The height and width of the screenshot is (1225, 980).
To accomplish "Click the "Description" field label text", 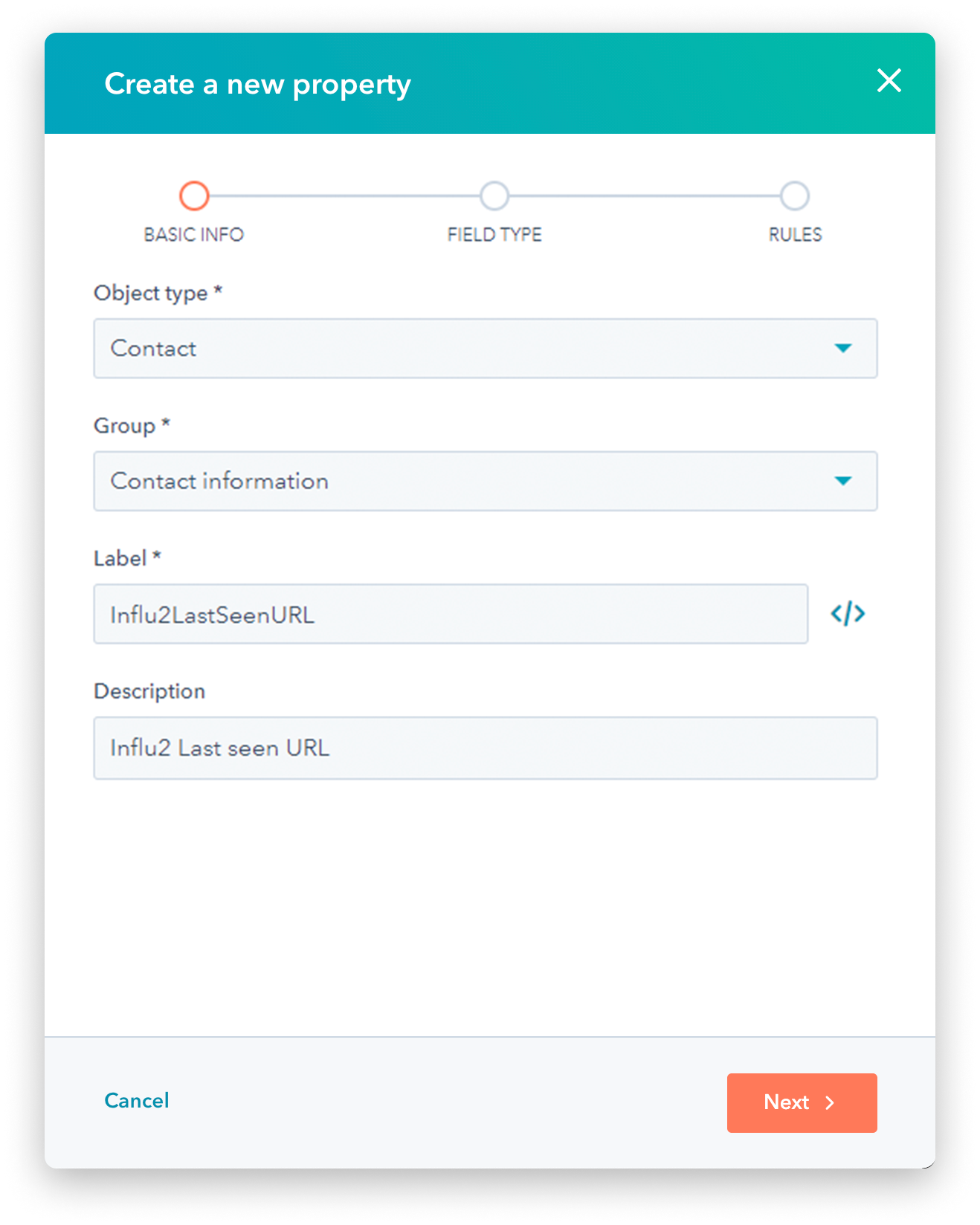I will click(x=149, y=691).
